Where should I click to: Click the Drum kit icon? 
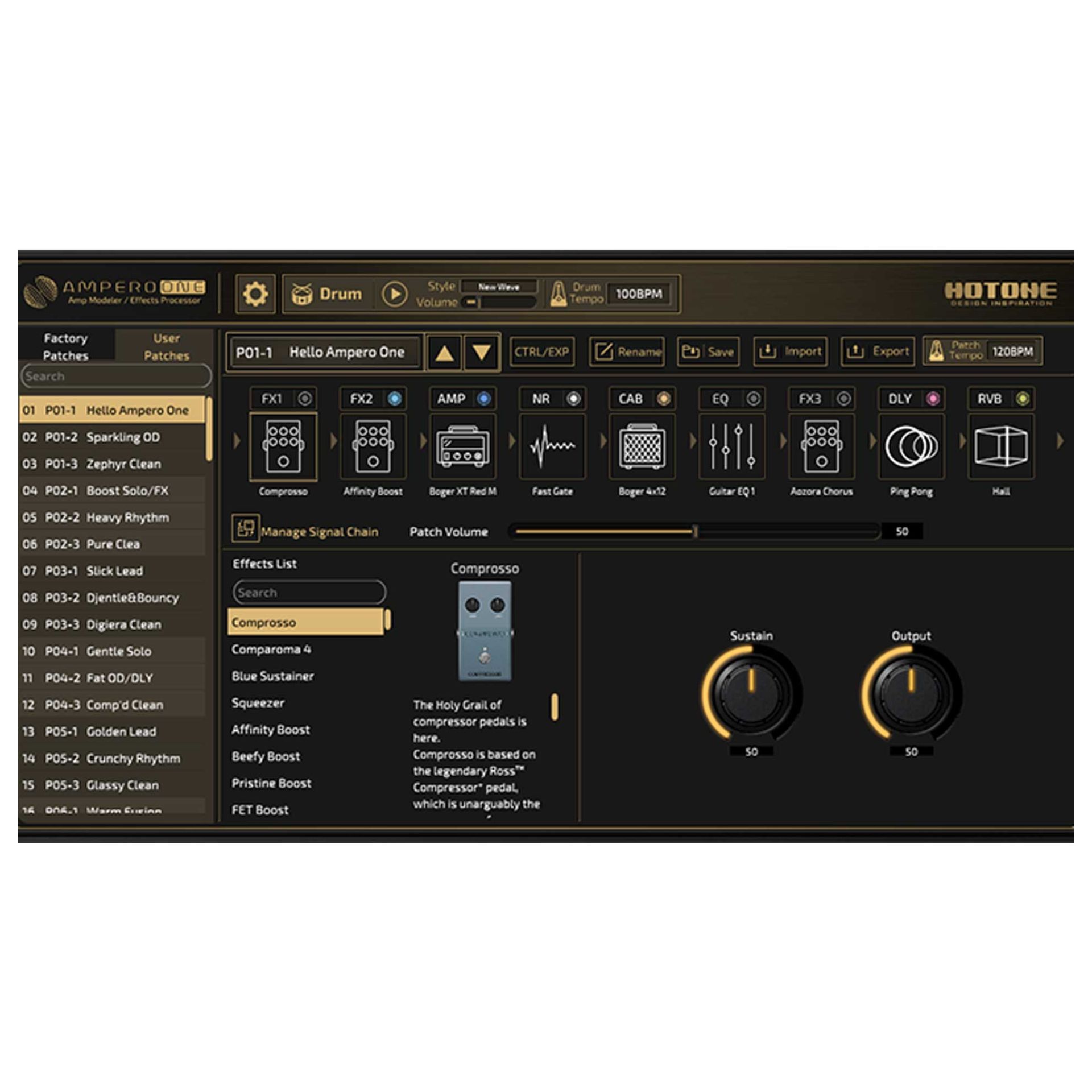pos(302,294)
